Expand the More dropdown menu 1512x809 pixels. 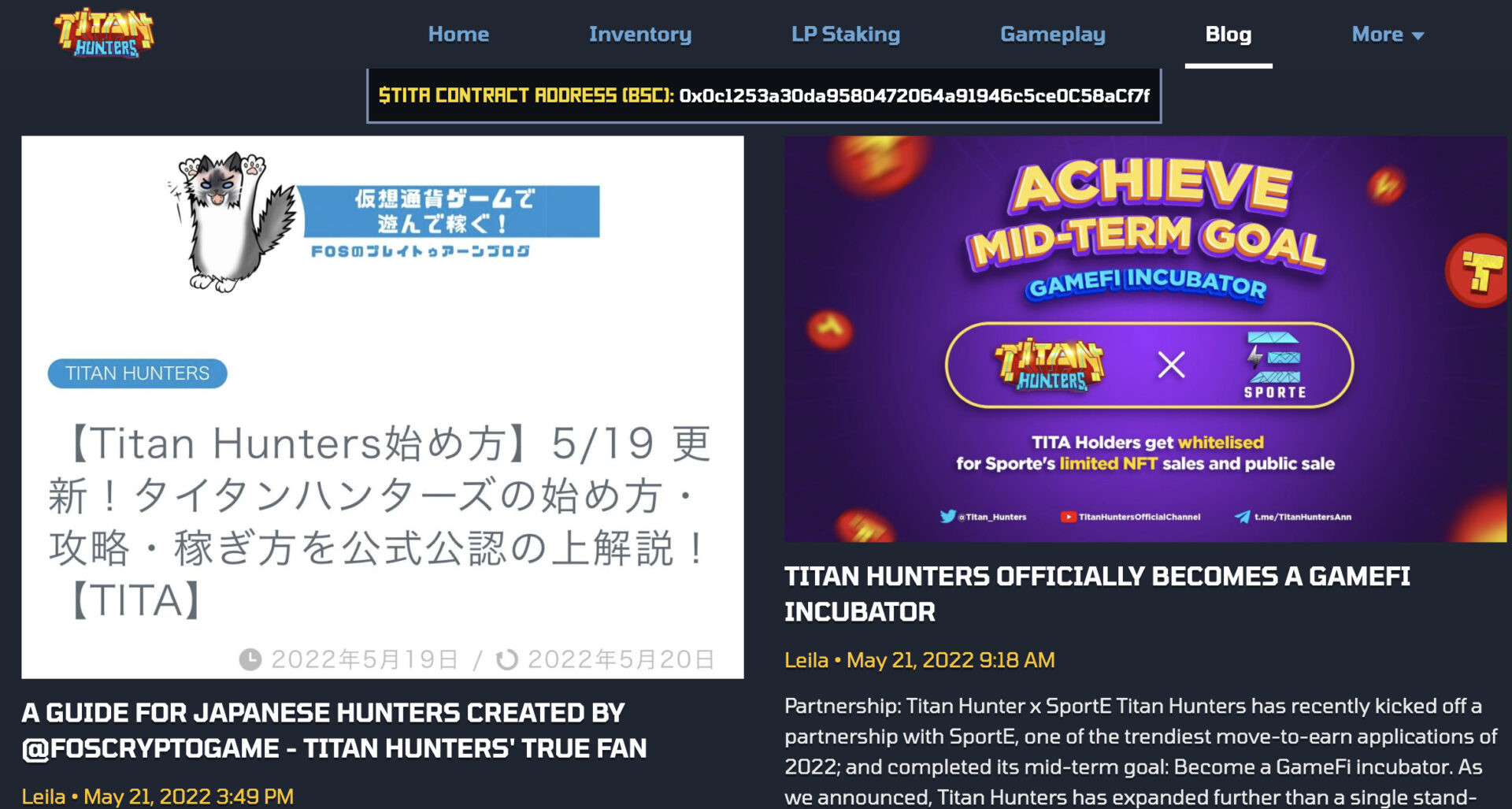1388,34
